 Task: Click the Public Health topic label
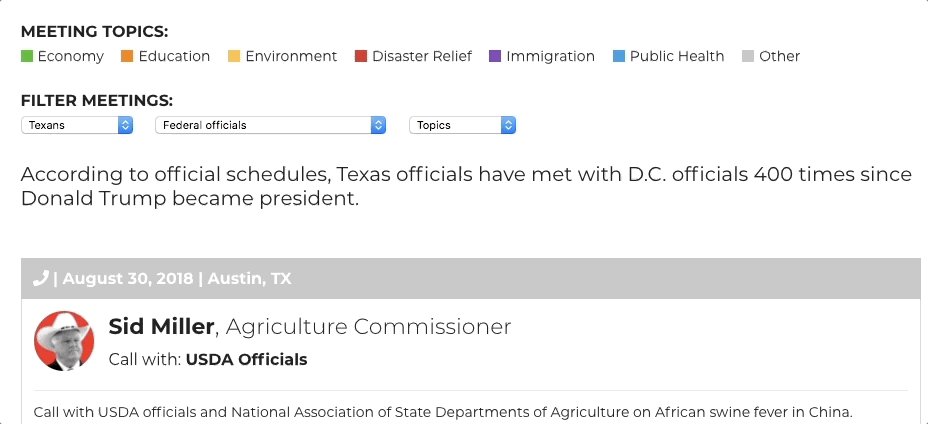point(677,56)
